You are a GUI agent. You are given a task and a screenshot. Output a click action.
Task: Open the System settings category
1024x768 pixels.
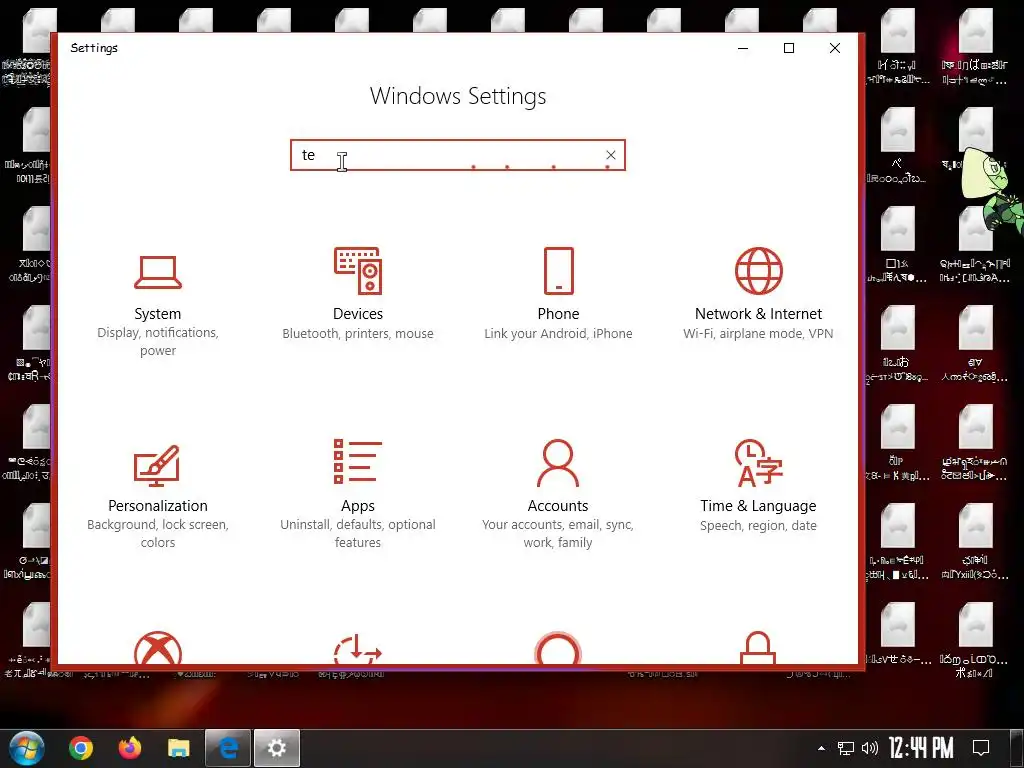click(x=157, y=306)
